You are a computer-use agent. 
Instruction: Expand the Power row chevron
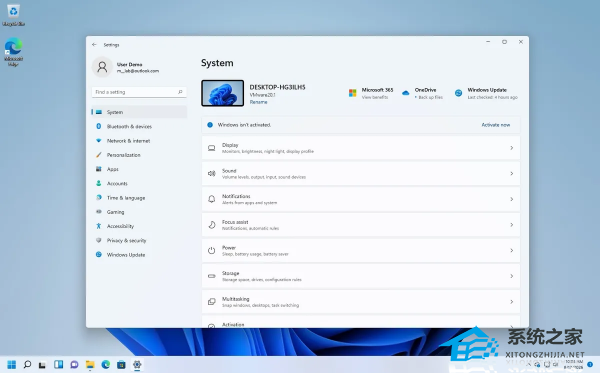[x=512, y=251]
